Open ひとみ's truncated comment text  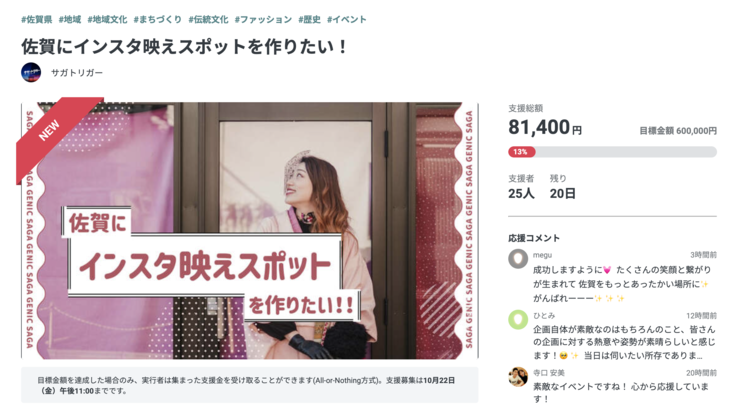coord(624,342)
